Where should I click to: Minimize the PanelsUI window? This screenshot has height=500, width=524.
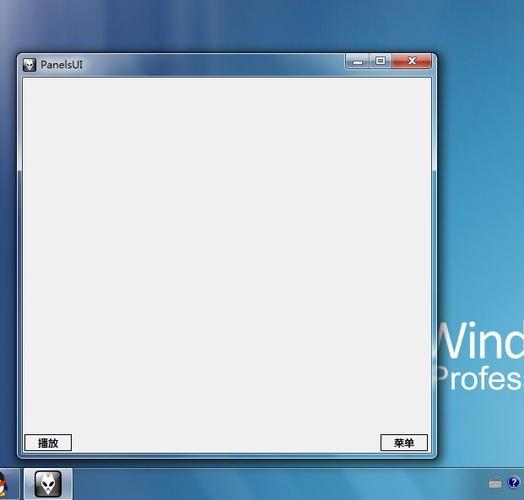(x=358, y=61)
